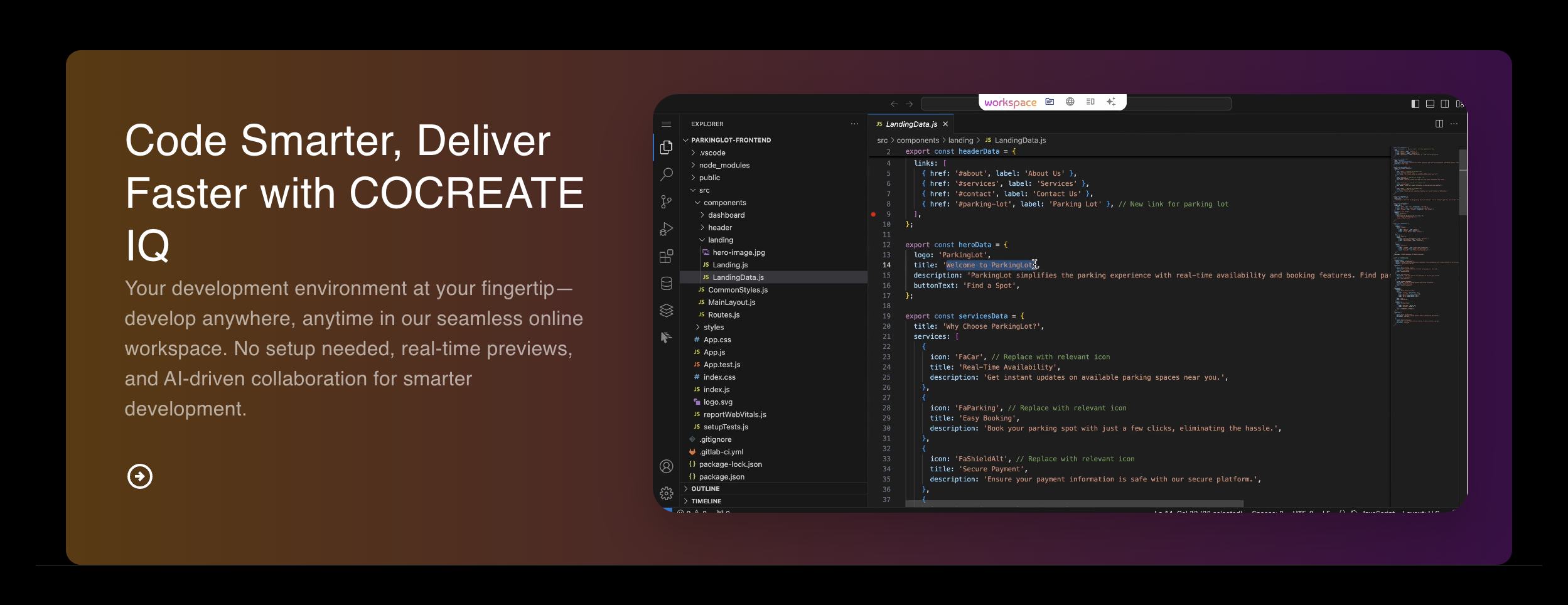Open the Explorer More Actions ellipsis
Viewport: 1568px width, 605px height.
[x=854, y=124]
